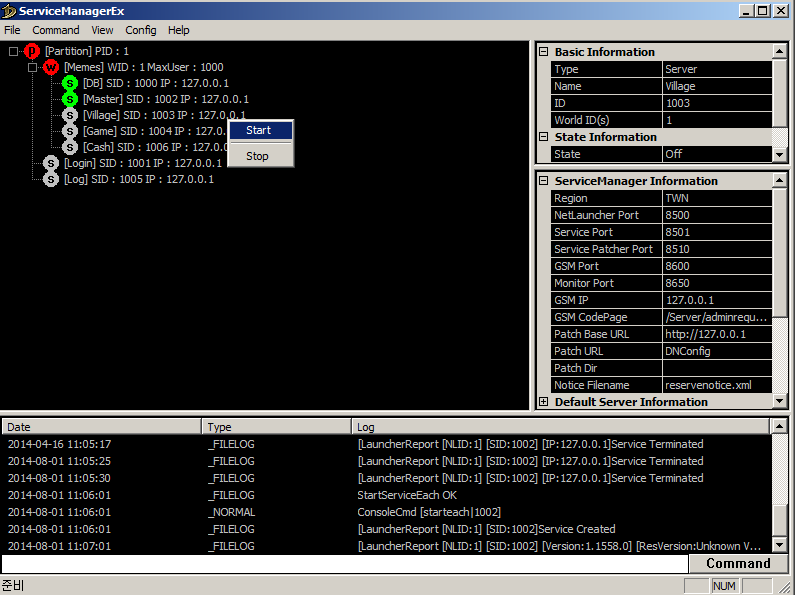The width and height of the screenshot is (795, 595).
Task: Click the gray Game server status icon
Action: tap(69, 131)
